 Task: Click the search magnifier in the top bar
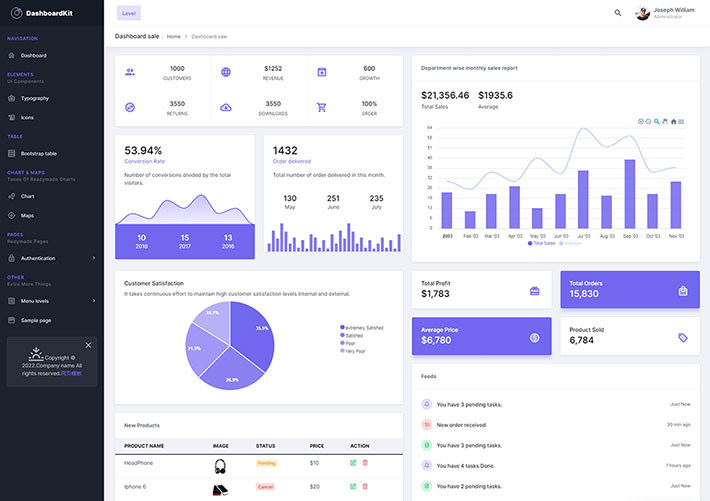[618, 13]
